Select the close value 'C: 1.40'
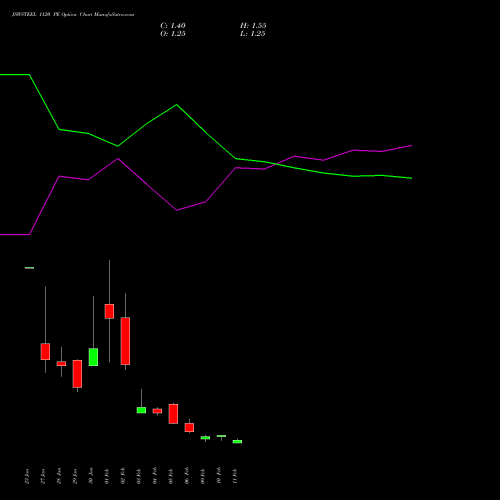The width and height of the screenshot is (500, 500). pyautogui.click(x=173, y=26)
